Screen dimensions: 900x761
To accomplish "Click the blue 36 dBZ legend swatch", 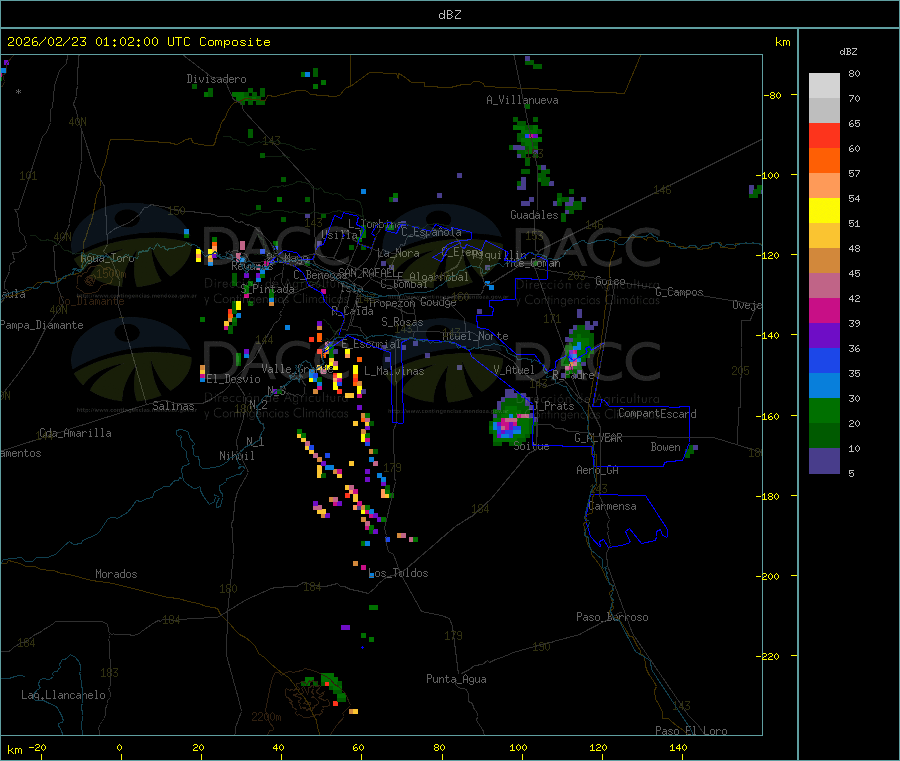I will pos(824,360).
